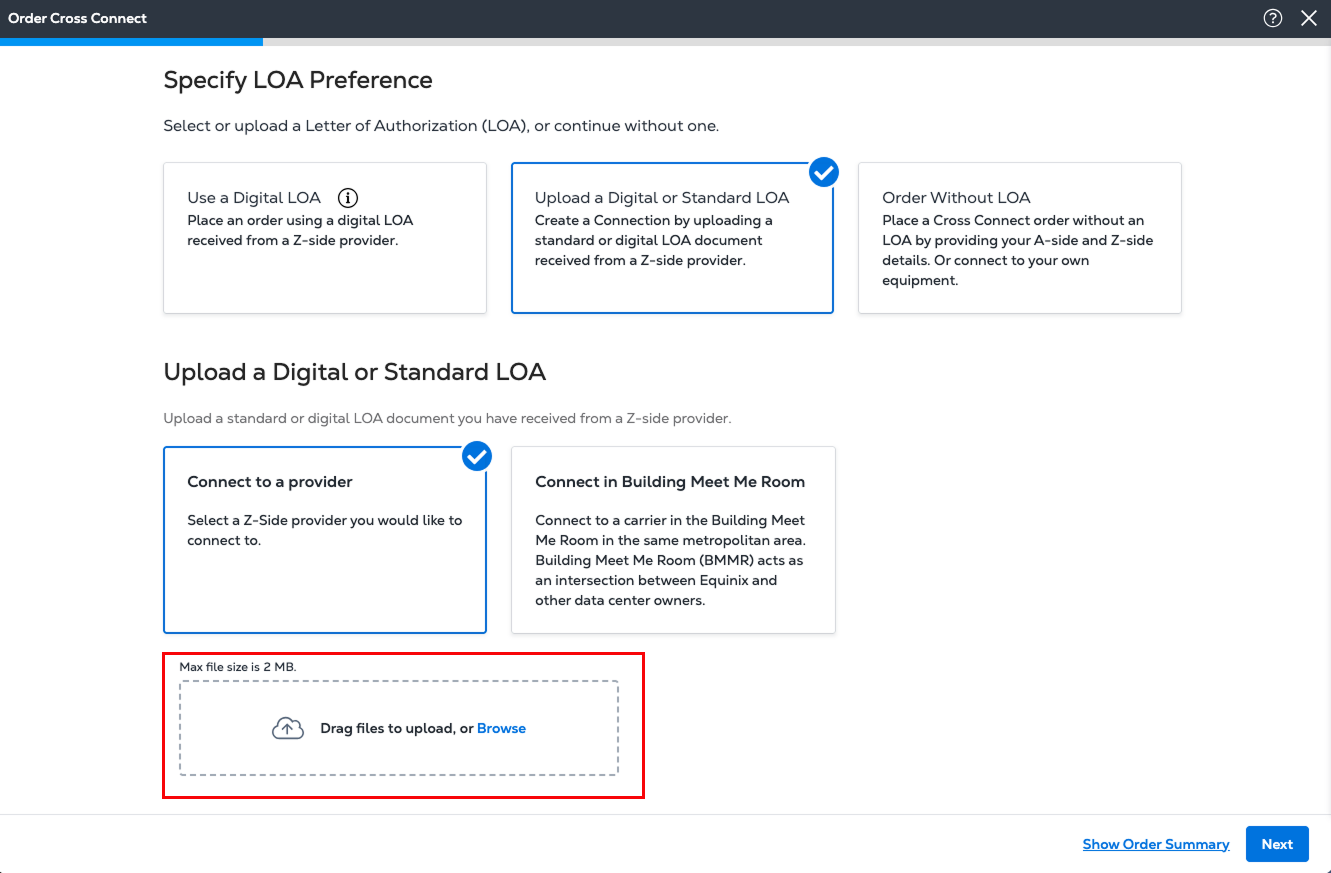The image size is (1331, 873).
Task: Click the Order Cross Connect title text
Action: (78, 18)
